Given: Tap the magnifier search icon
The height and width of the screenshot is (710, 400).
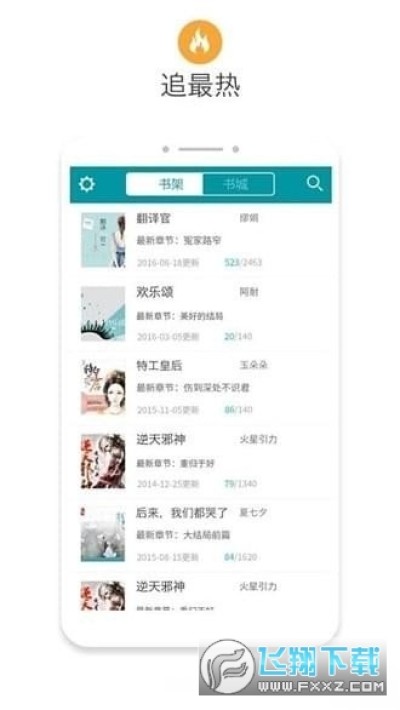Looking at the screenshot, I should [x=314, y=183].
